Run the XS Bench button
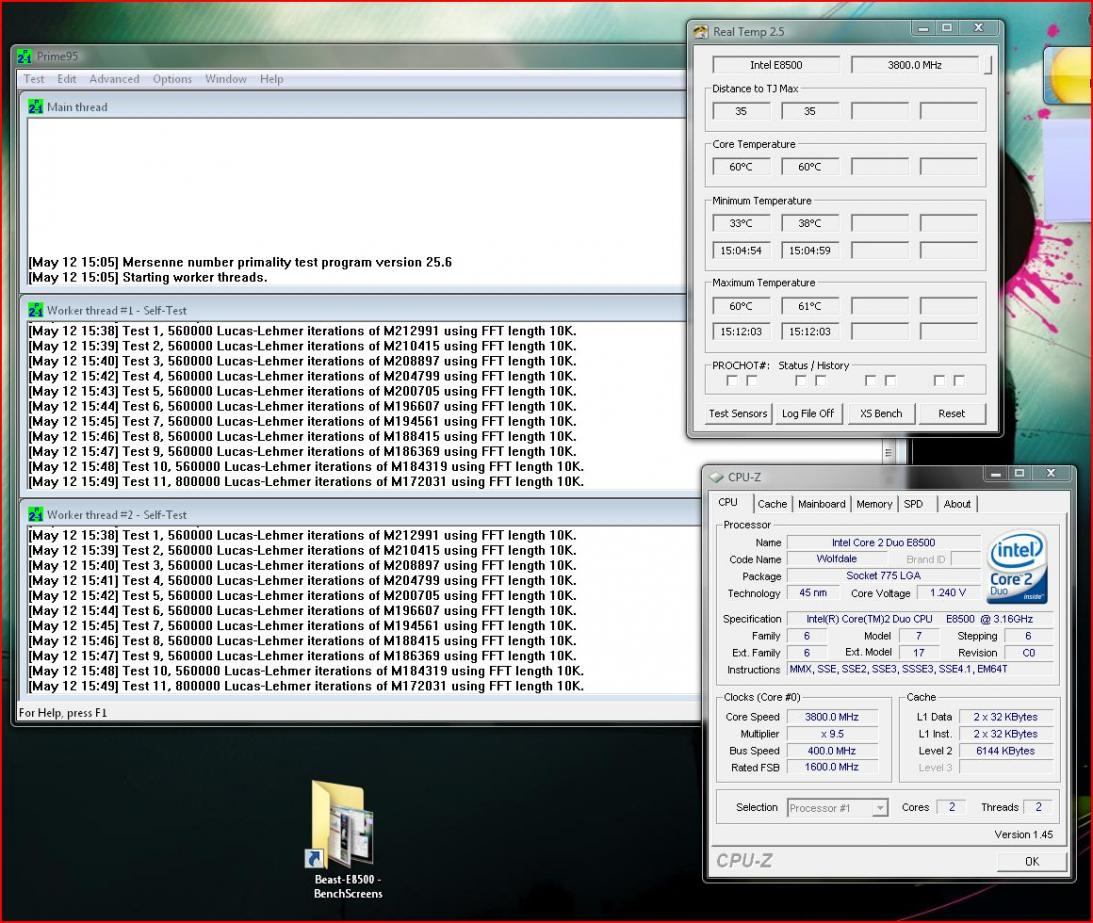 point(881,413)
